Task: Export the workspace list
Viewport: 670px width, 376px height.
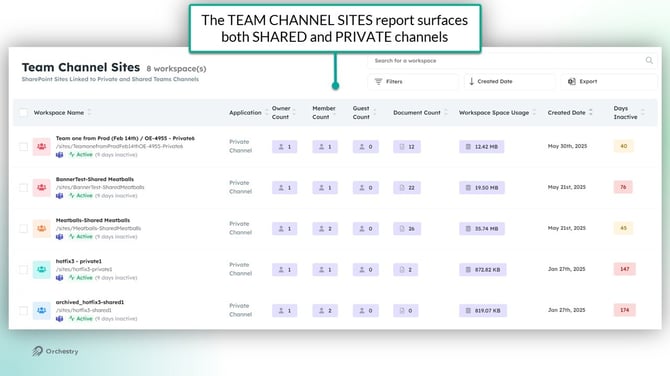Action: [608, 82]
